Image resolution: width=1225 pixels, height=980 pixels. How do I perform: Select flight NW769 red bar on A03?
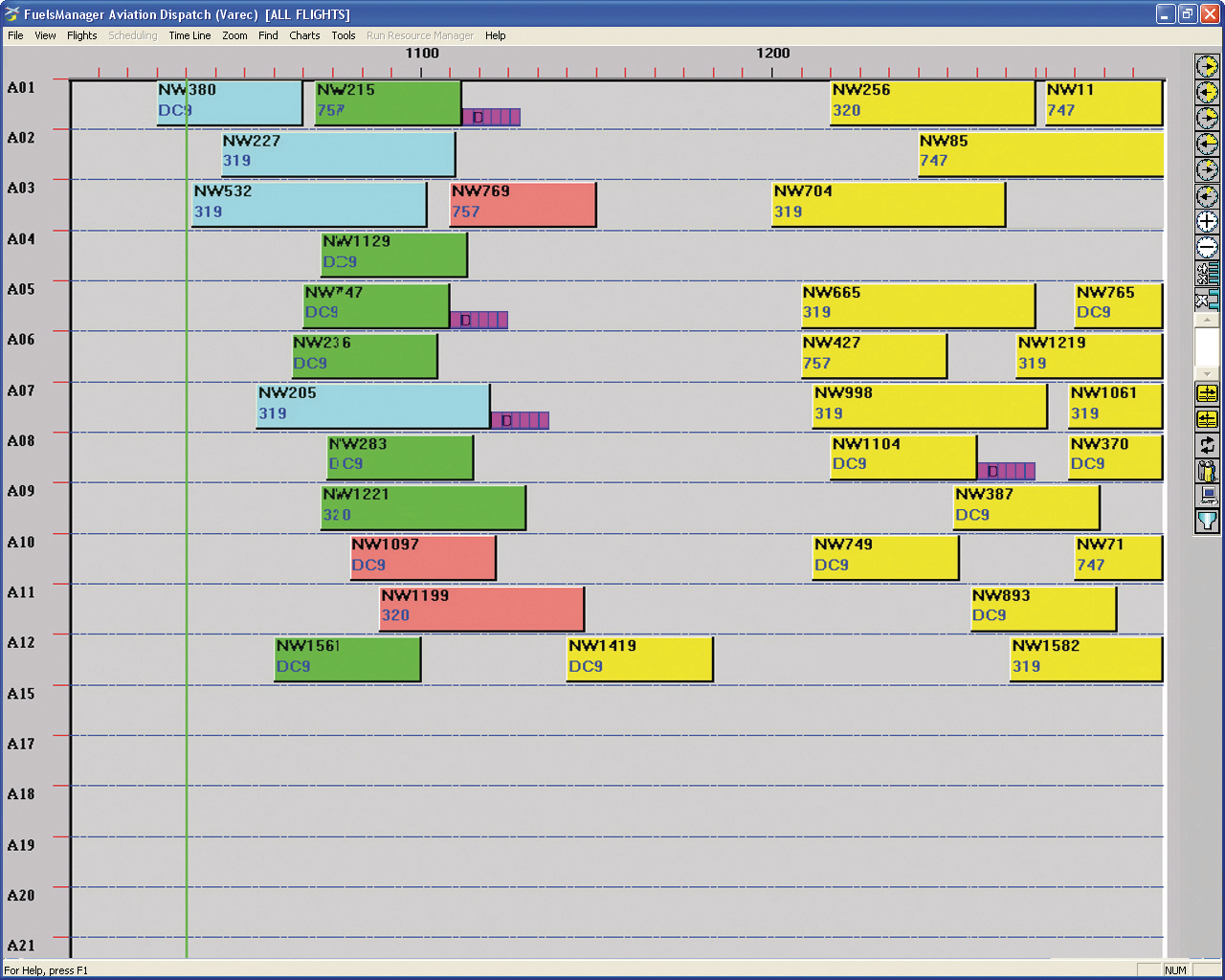click(x=523, y=203)
